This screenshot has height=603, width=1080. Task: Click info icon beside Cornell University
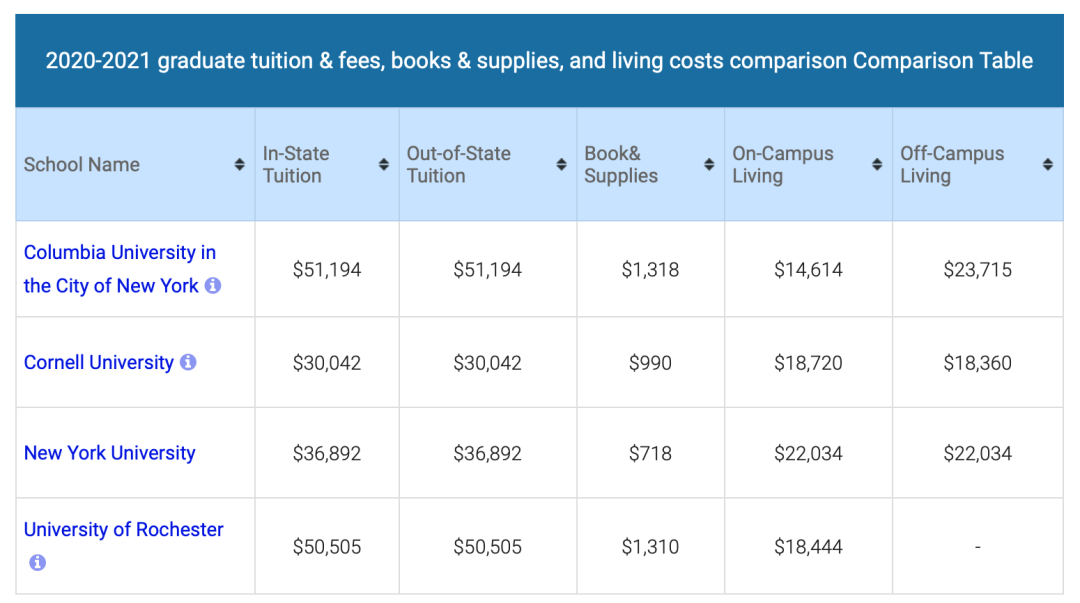click(188, 362)
